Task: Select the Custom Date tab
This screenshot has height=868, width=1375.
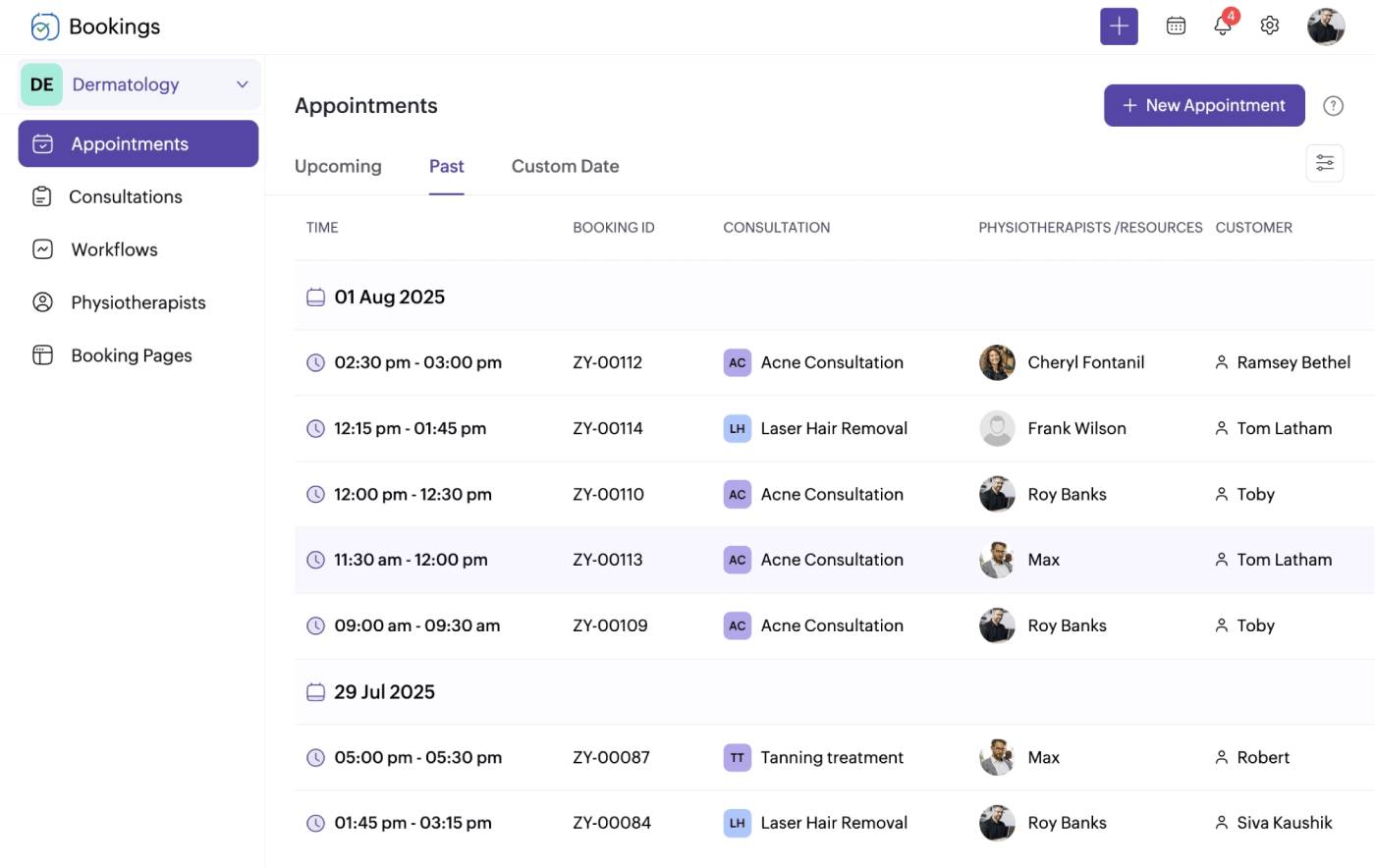Action: [x=565, y=166]
